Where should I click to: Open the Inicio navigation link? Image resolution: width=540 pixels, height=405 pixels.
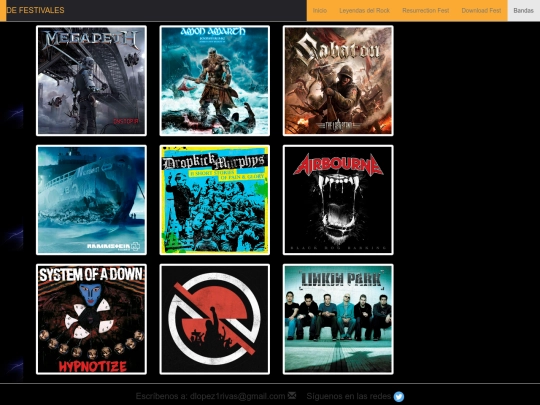tap(320, 10)
